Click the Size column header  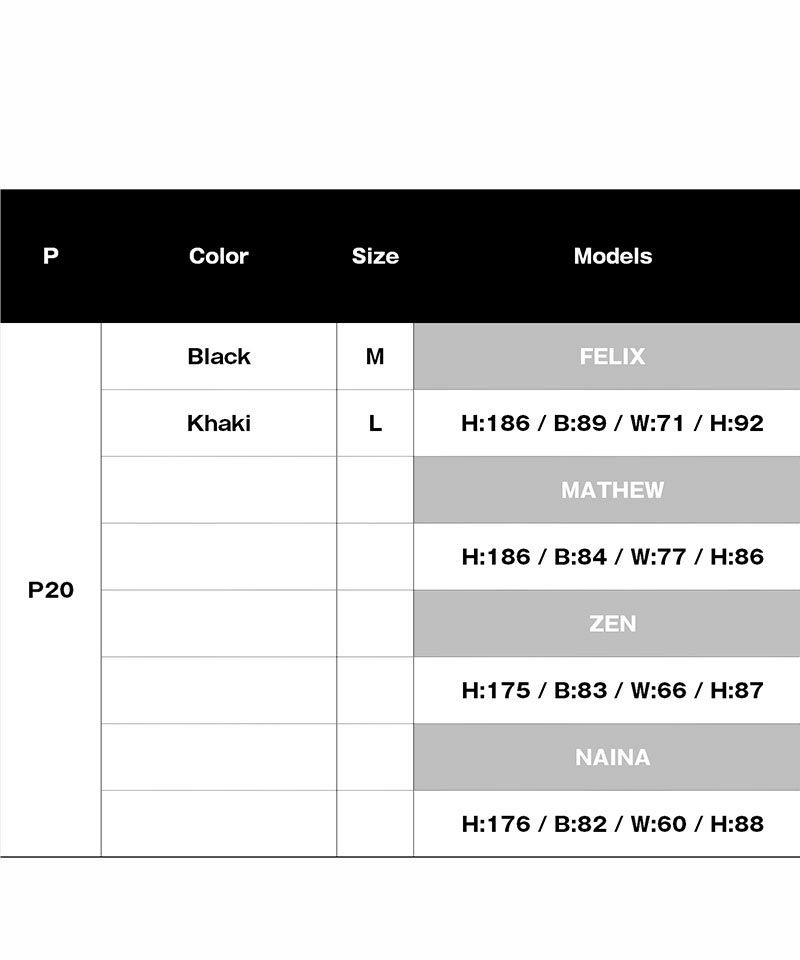[375, 256]
